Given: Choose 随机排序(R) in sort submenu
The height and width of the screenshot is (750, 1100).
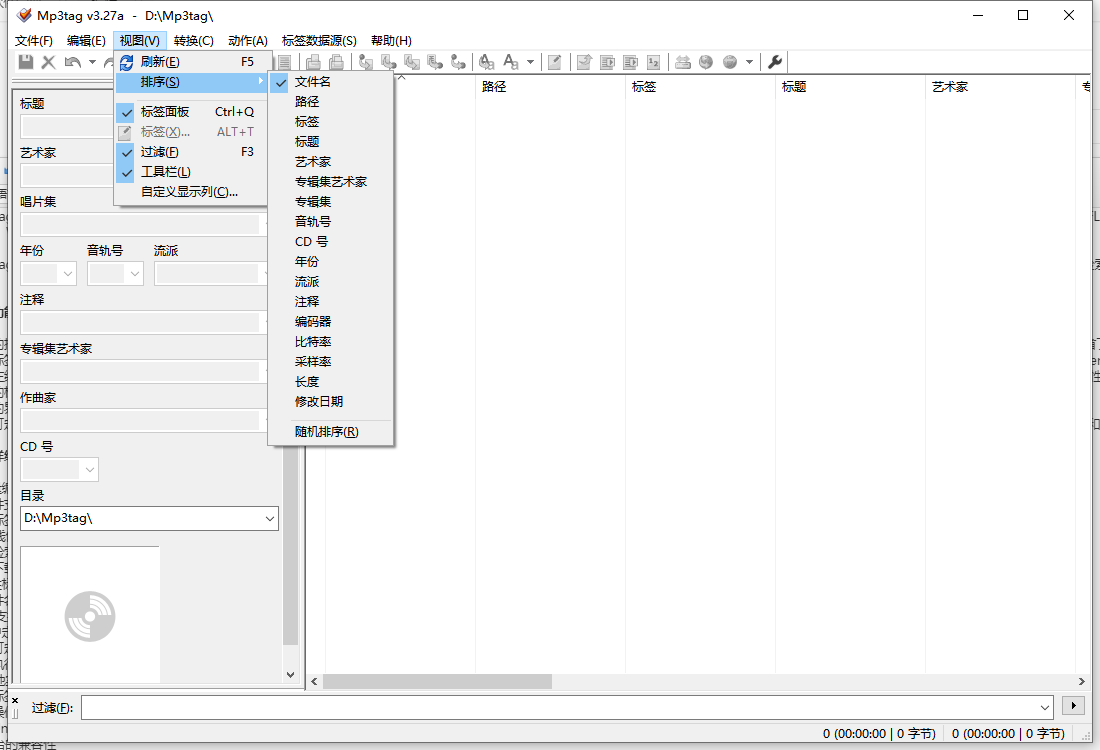Looking at the screenshot, I should point(330,431).
